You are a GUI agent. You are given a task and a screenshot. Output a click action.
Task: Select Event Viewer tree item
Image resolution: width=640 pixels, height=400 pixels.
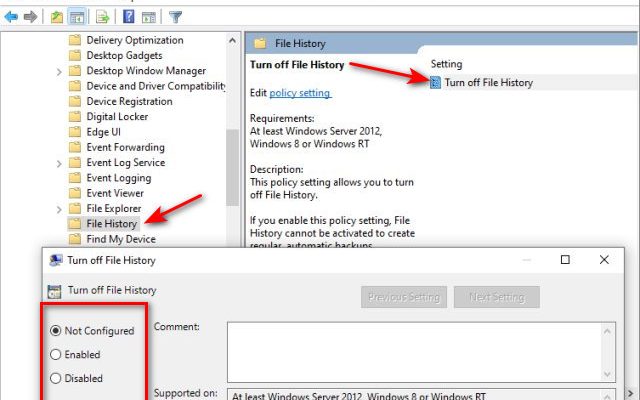tap(115, 193)
